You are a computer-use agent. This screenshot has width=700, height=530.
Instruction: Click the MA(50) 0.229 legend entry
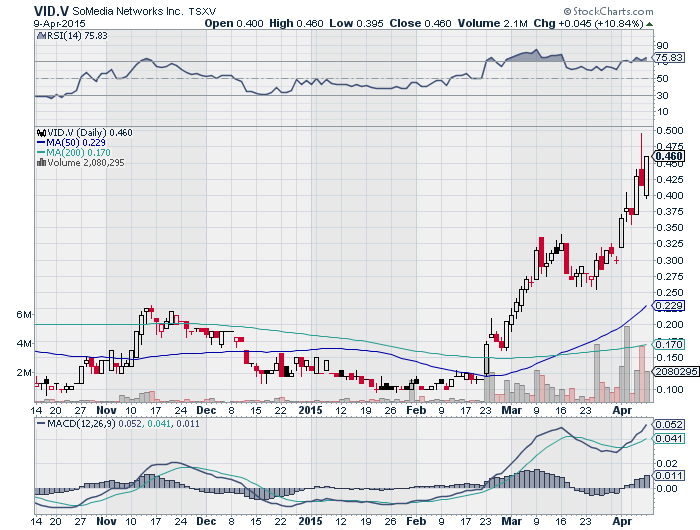[71, 142]
